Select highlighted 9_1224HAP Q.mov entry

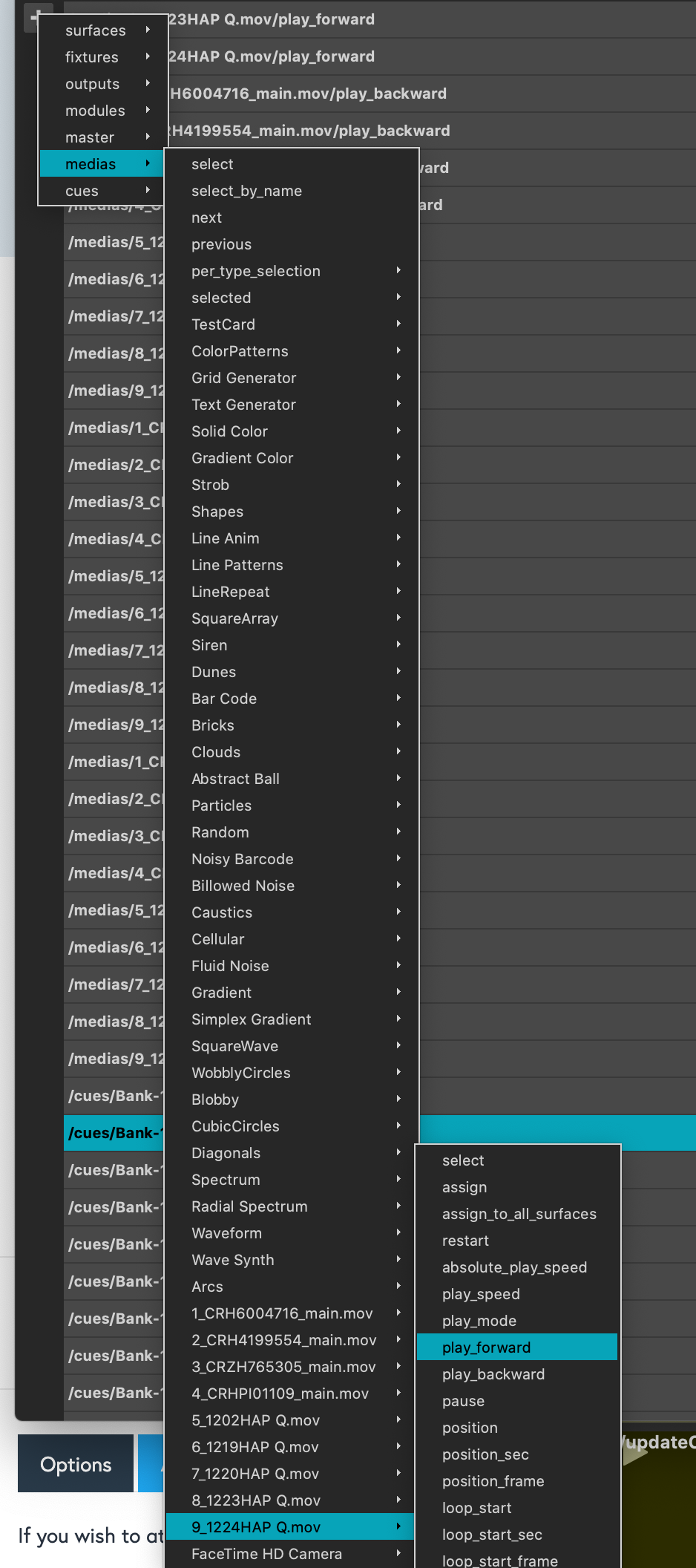(292, 1527)
